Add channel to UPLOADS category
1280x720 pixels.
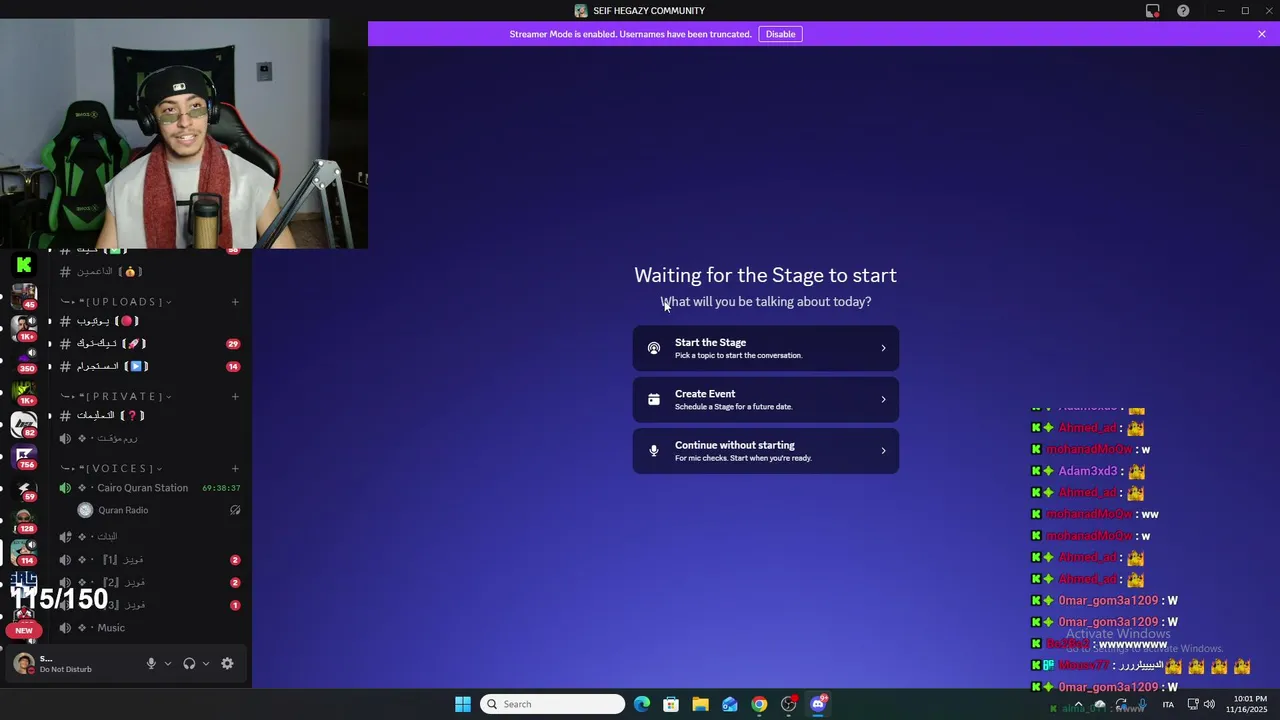235,301
